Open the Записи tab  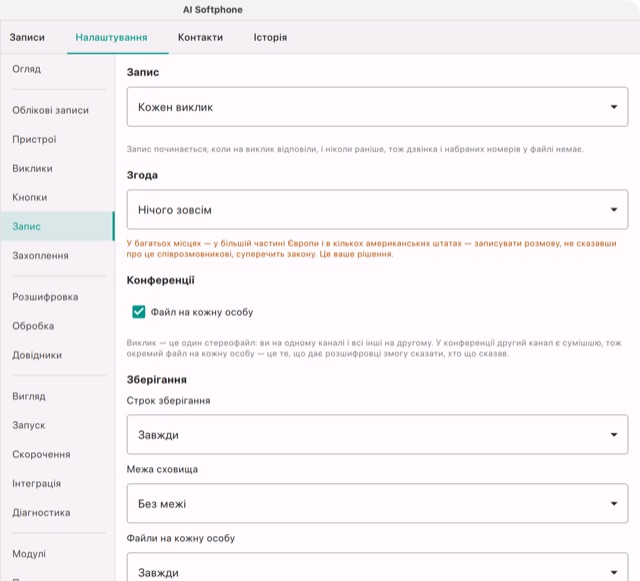click(27, 37)
